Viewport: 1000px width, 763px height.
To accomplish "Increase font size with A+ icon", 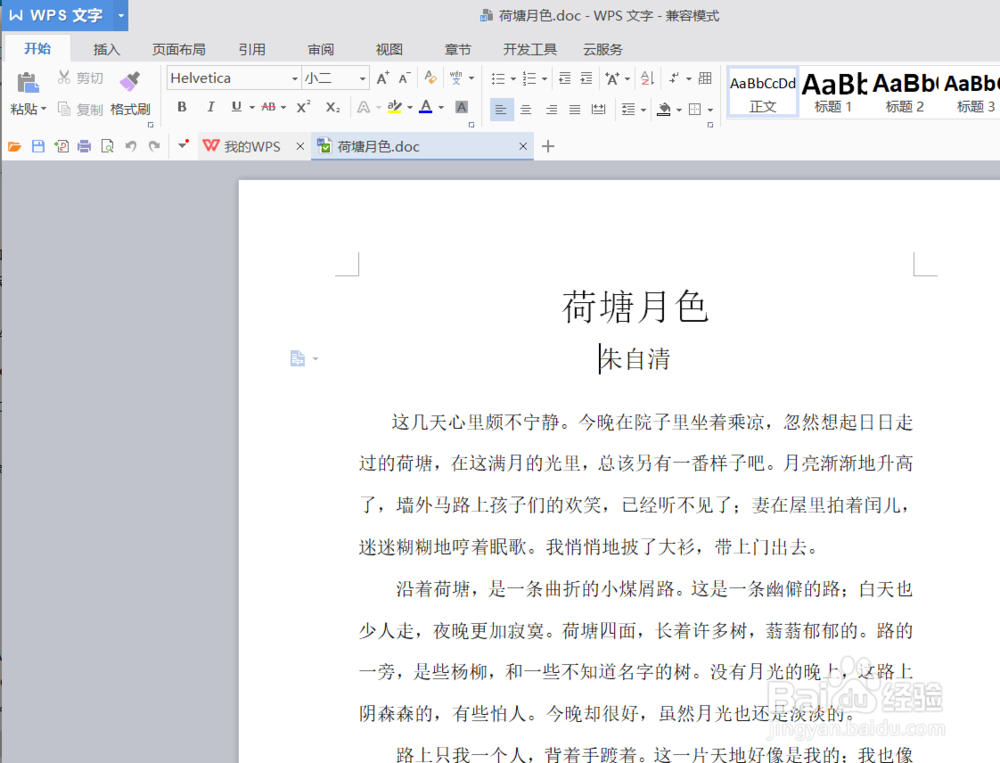I will 383,78.
